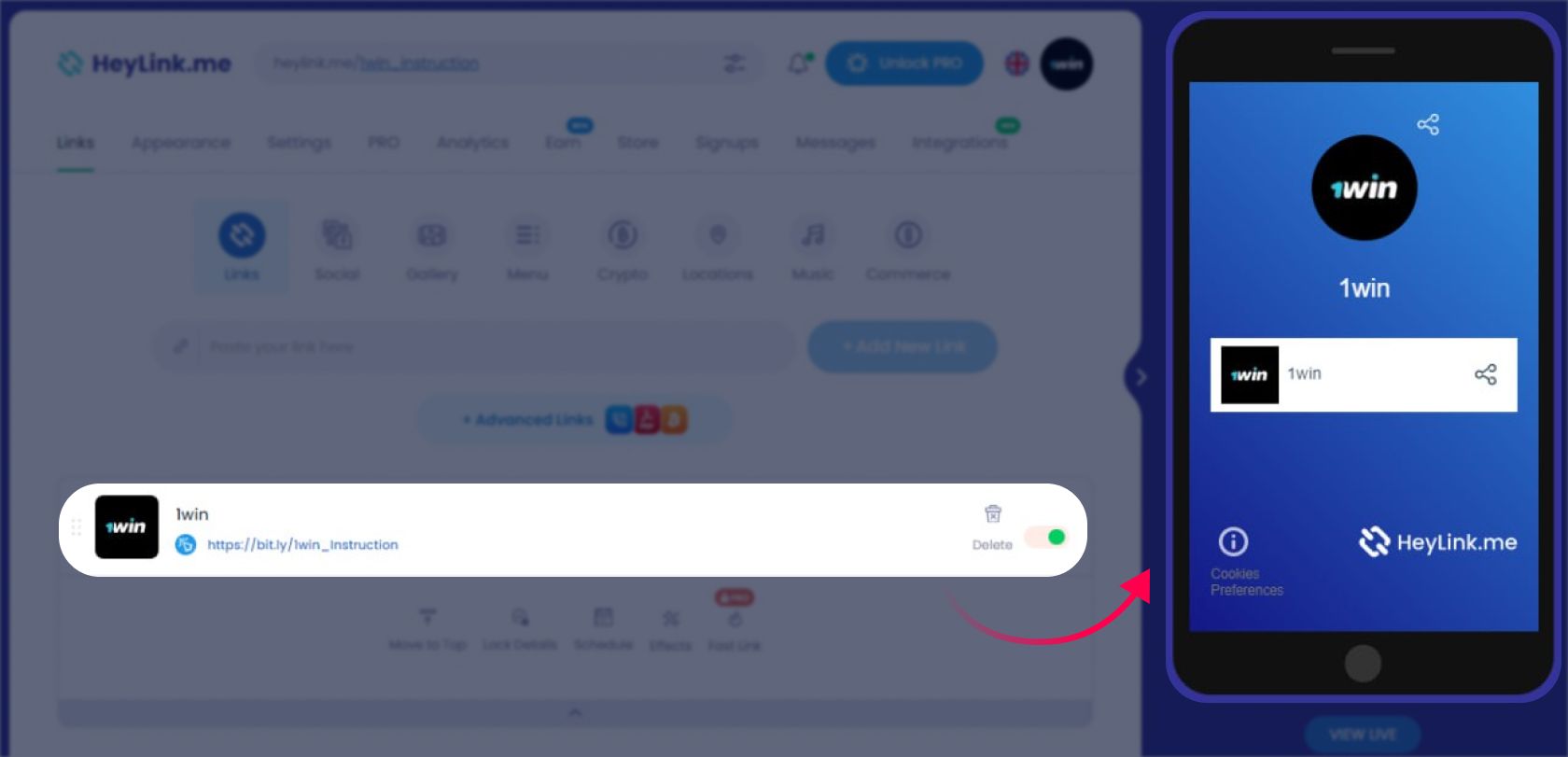Click the 1win link thumbnail image

click(x=127, y=527)
